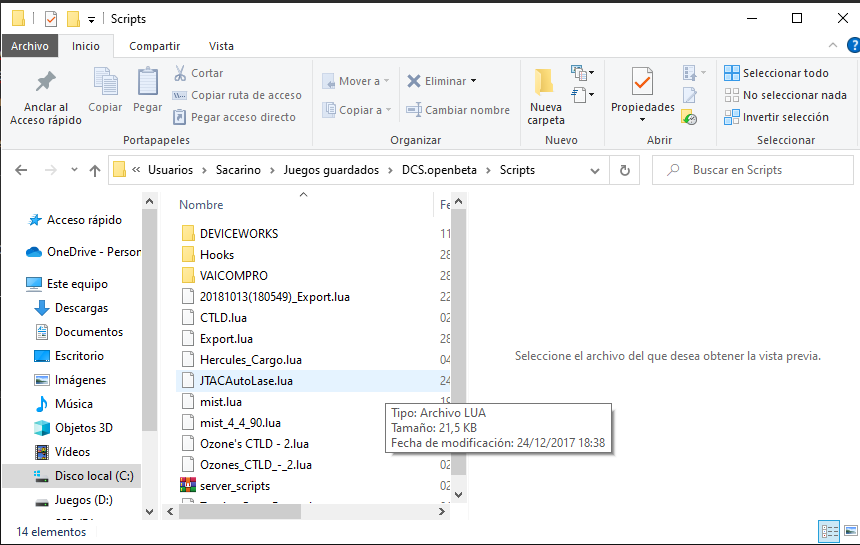Screen dimensions: 860x545
Task: Select the CTLD.lua file
Action: [x=223, y=318]
